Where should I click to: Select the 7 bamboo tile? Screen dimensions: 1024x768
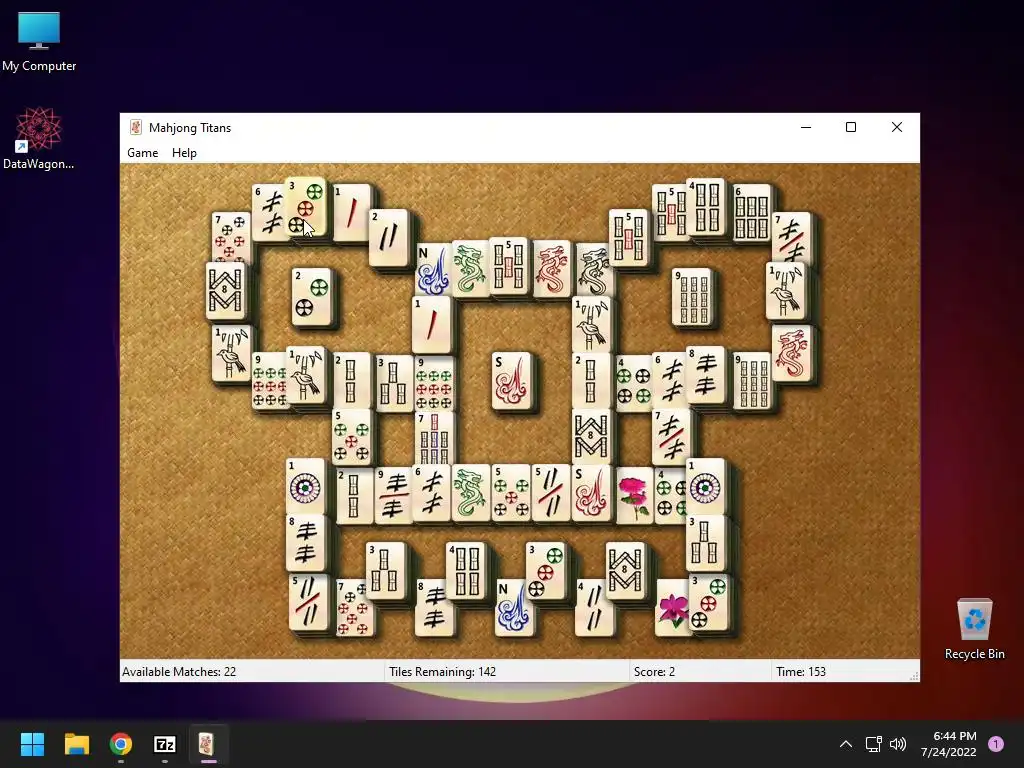pyautogui.click(x=435, y=438)
